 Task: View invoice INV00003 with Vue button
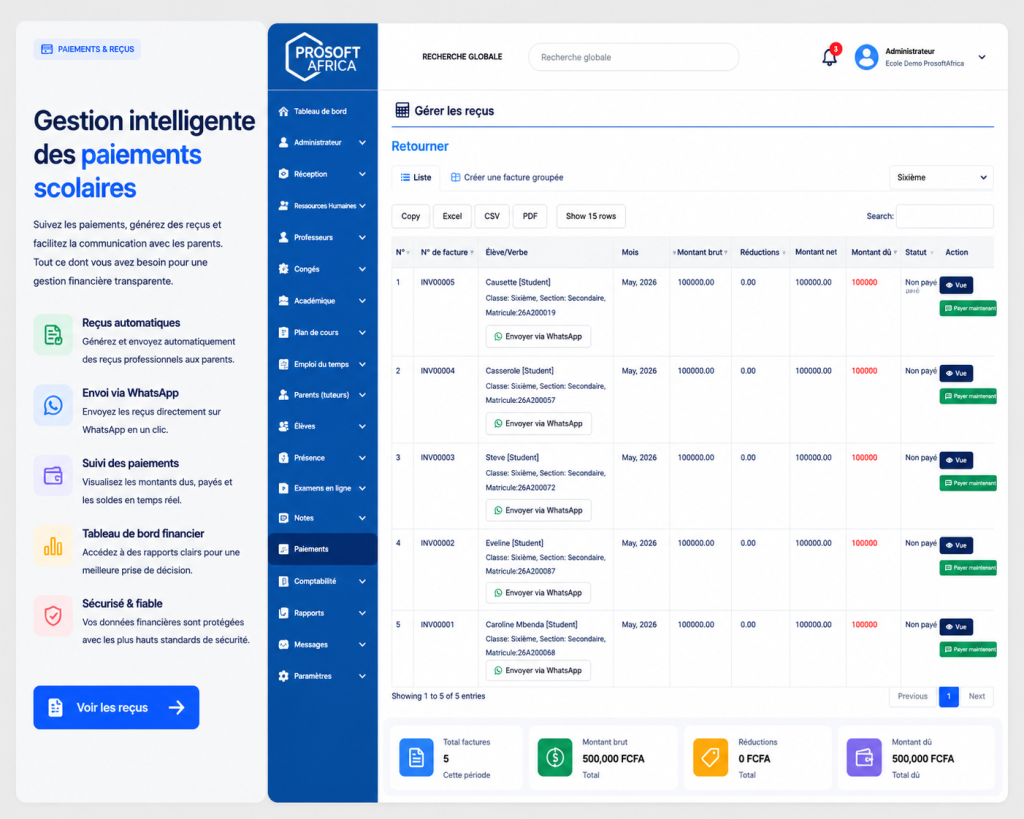coord(956,460)
